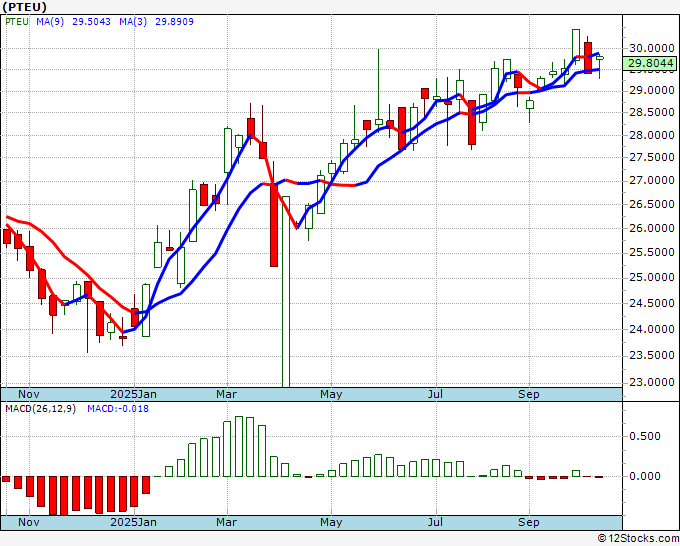Click the MA(3) legend label
This screenshot has width=680, height=546.
click(133, 22)
